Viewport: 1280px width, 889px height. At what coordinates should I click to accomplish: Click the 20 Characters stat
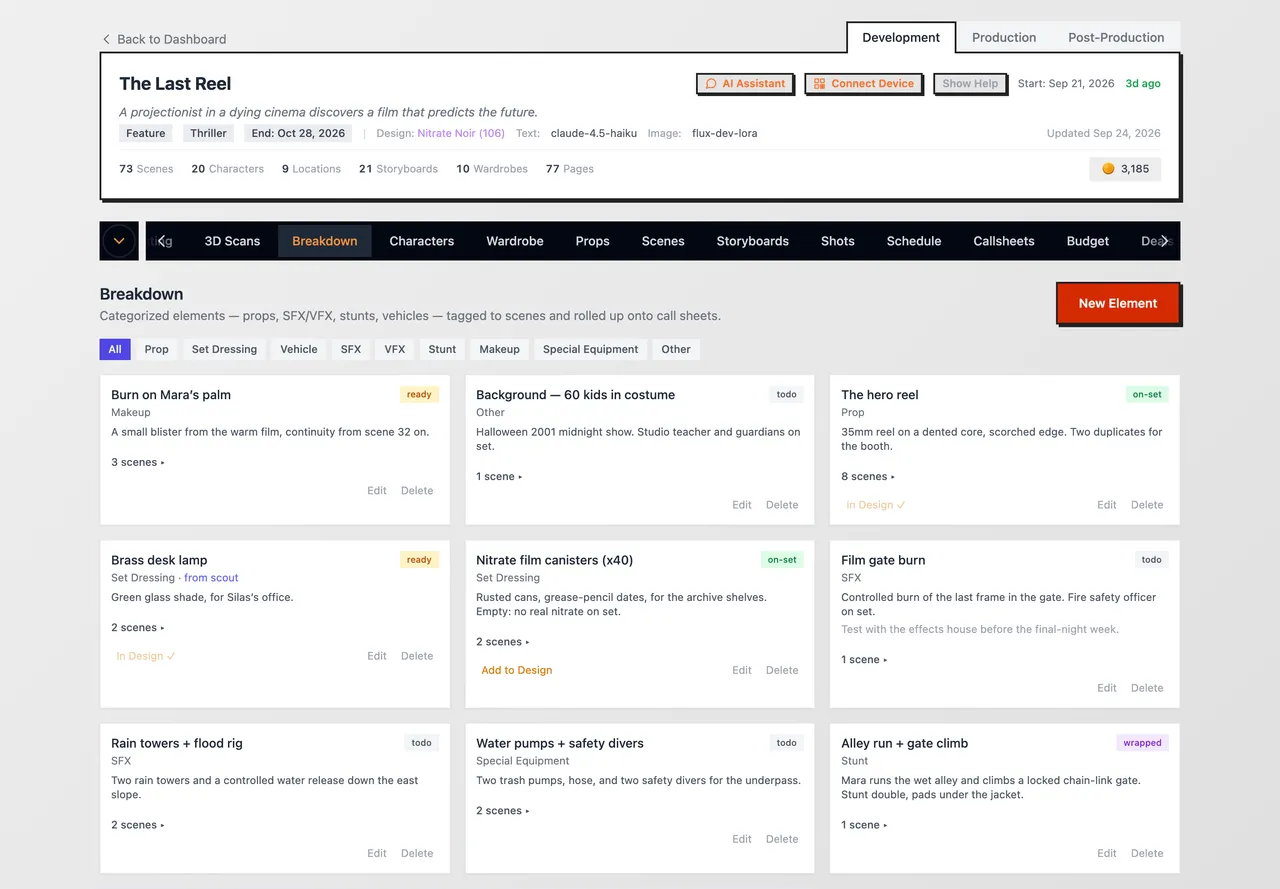[228, 169]
